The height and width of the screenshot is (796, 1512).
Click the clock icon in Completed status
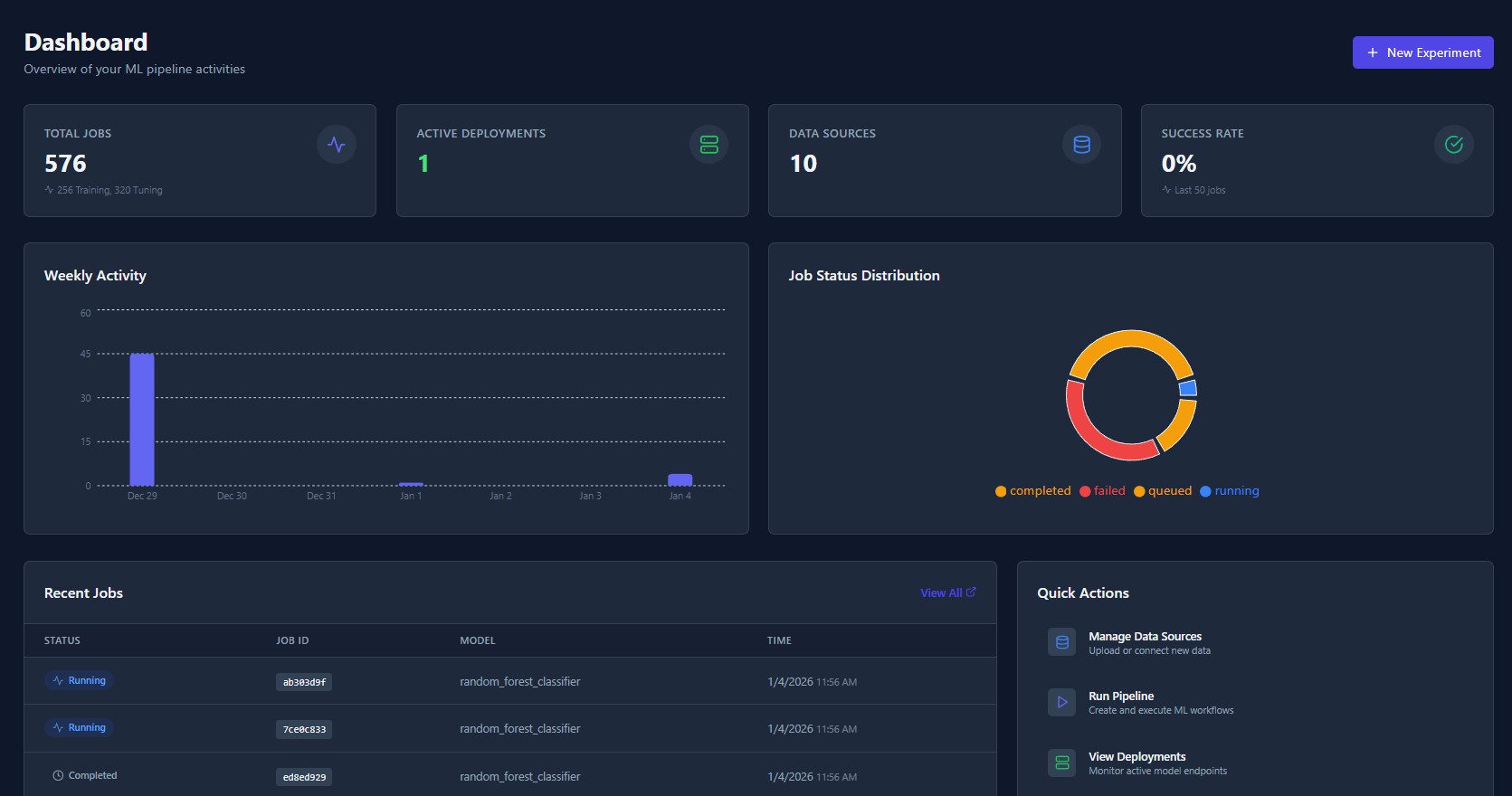(58, 775)
